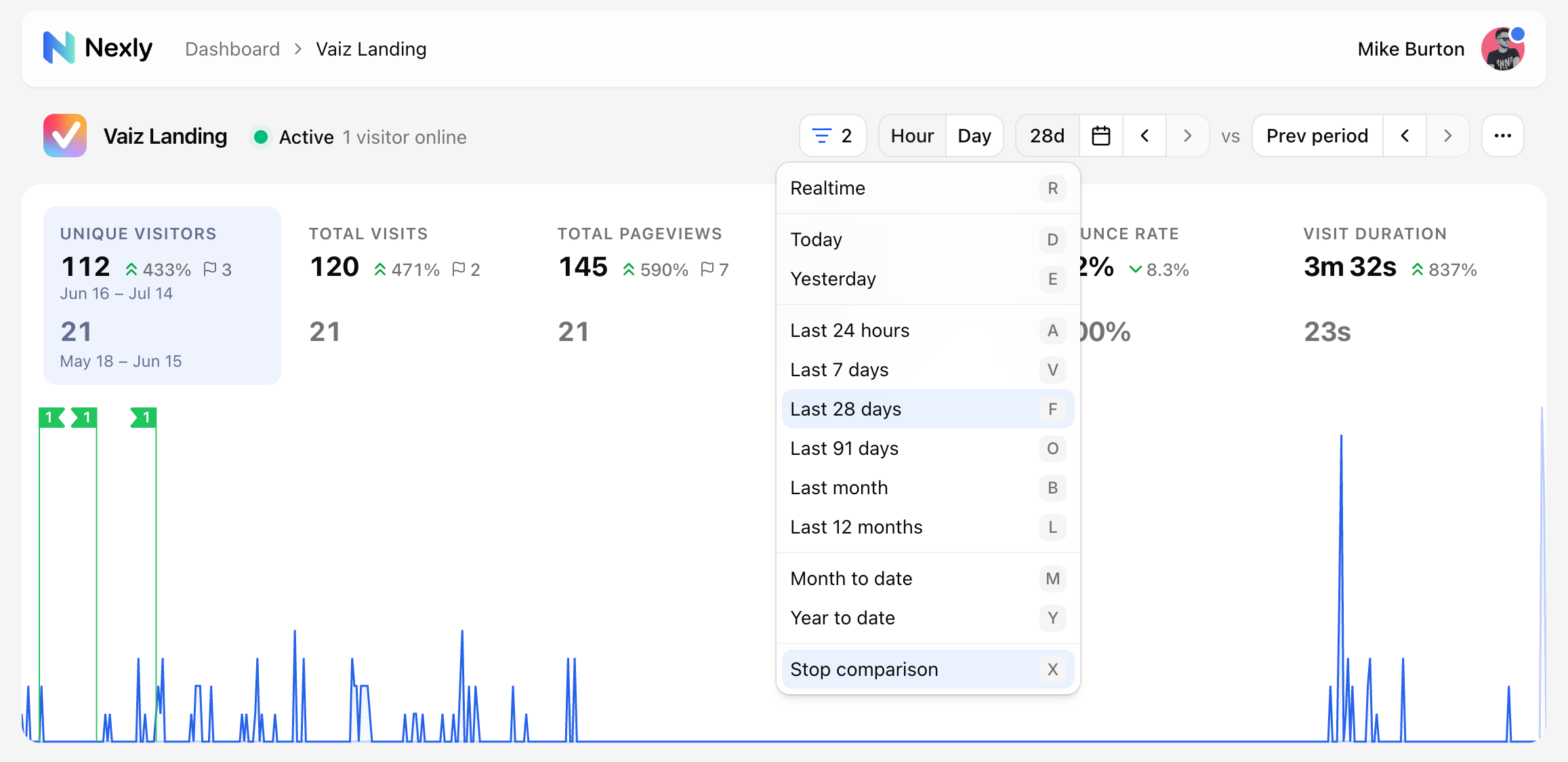Go to next 28d period

[1187, 136]
